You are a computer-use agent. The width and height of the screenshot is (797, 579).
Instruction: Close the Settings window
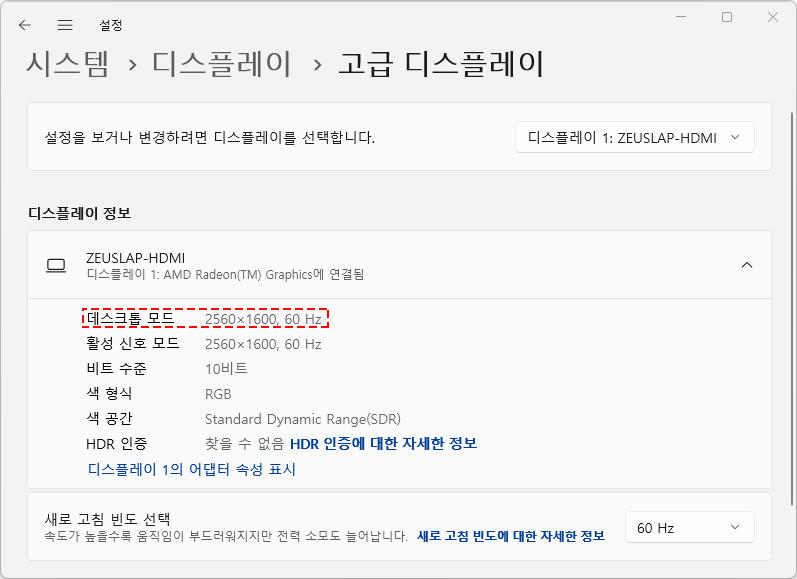773,17
